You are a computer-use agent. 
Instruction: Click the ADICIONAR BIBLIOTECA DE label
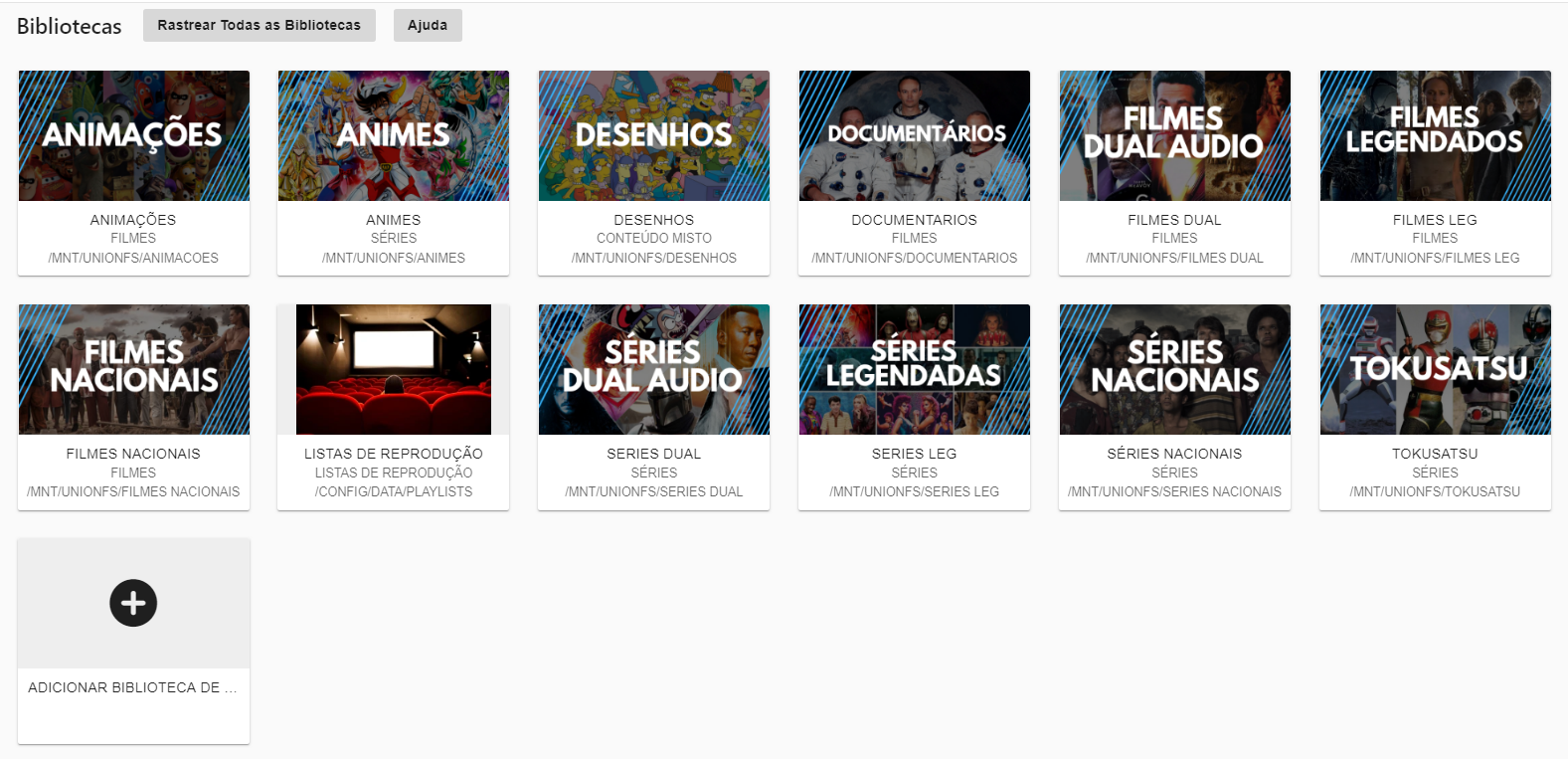(x=132, y=687)
